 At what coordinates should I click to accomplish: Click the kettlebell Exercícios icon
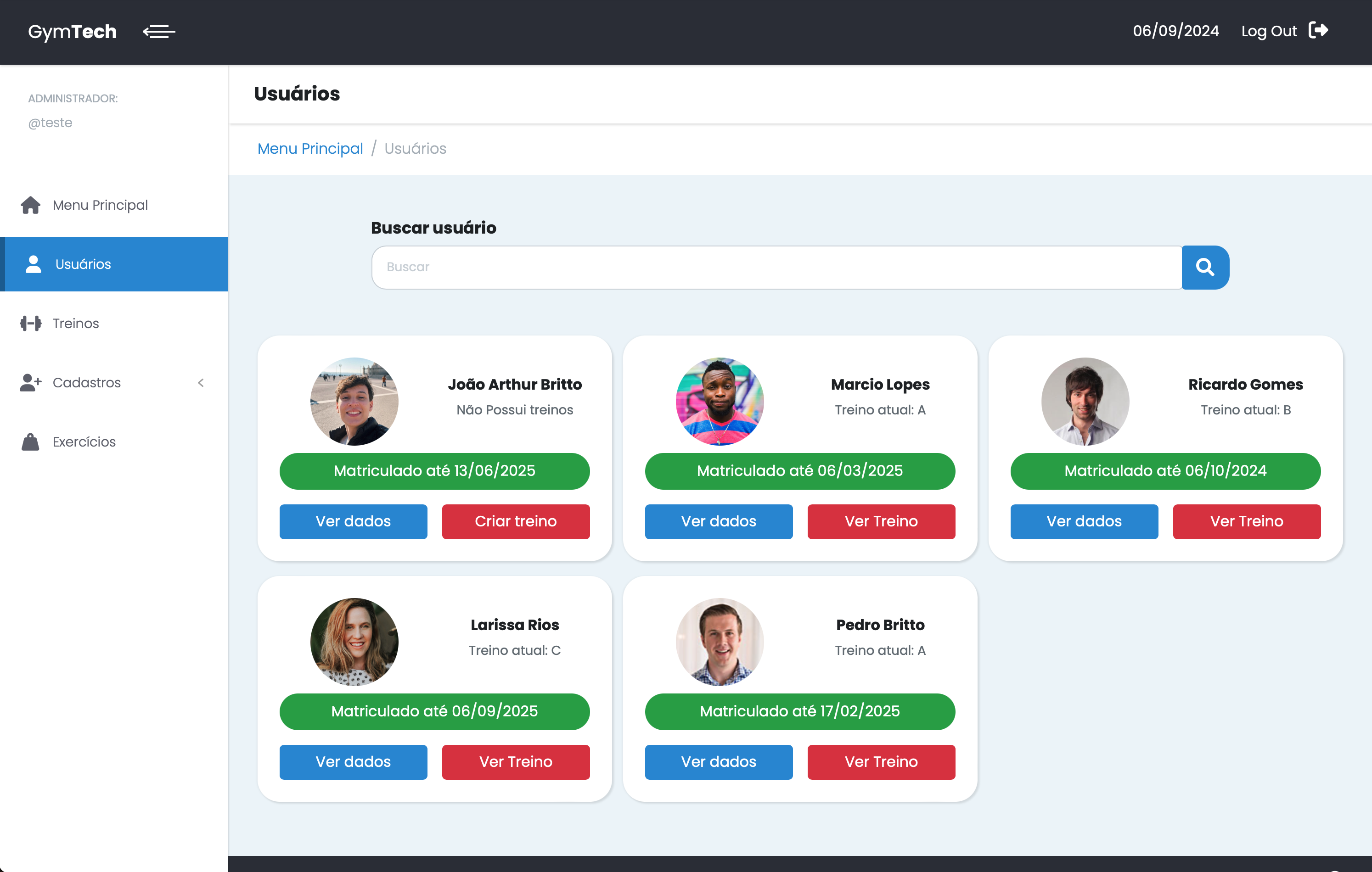point(31,442)
